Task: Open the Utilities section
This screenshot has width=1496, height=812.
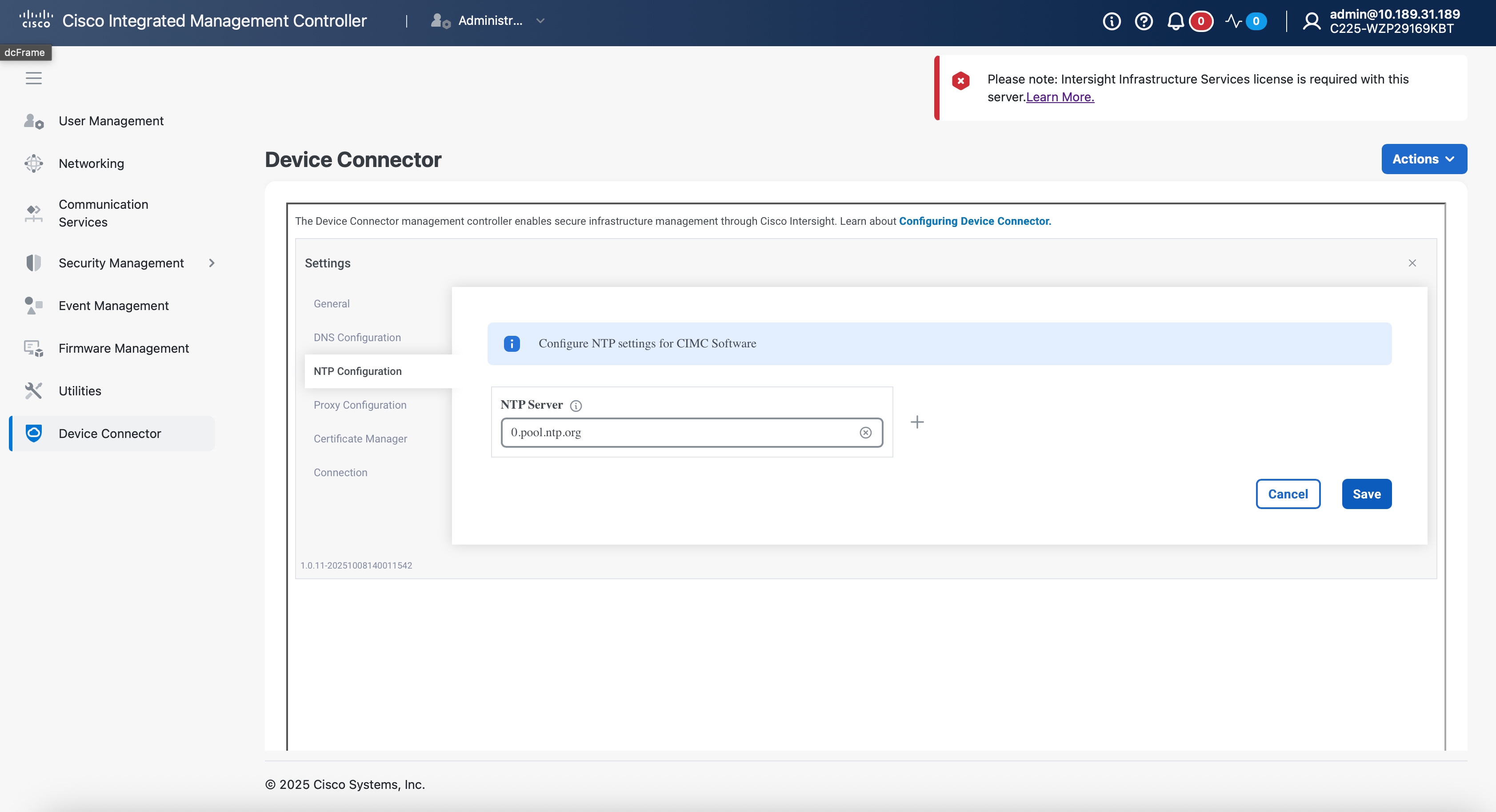Action: (x=80, y=390)
